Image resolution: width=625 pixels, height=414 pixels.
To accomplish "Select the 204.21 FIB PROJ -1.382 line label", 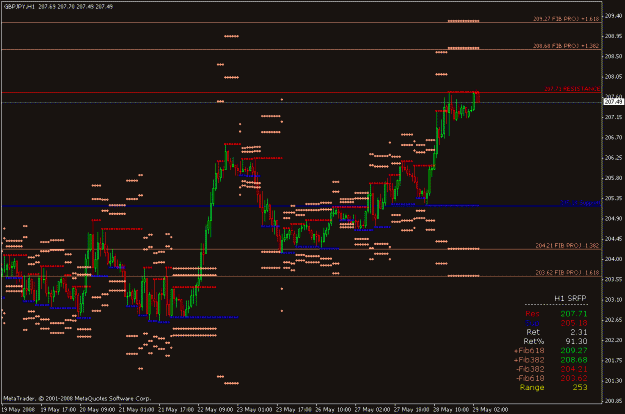I will 567,246.
